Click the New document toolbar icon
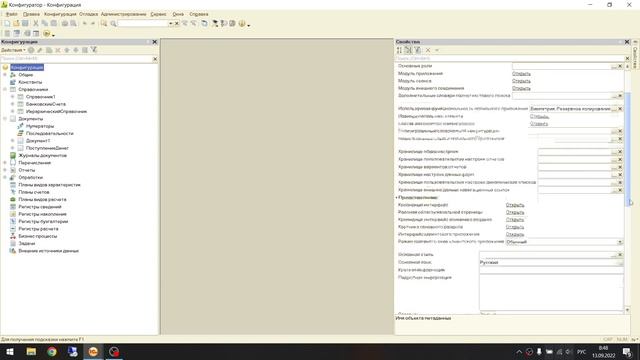 pos(7,24)
